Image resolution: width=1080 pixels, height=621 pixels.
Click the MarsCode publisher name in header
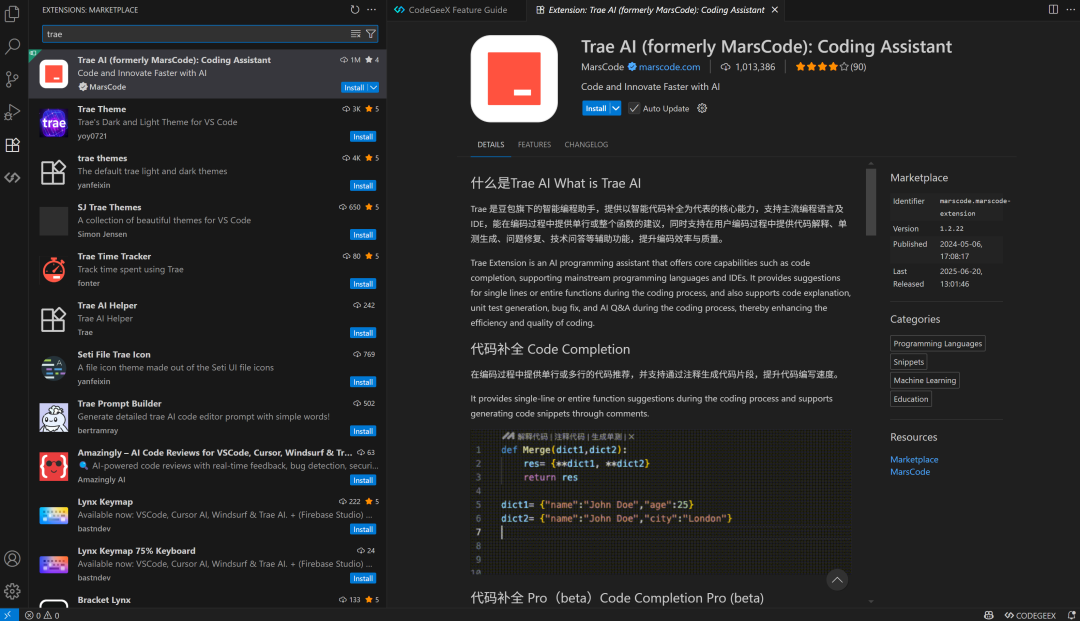602,67
